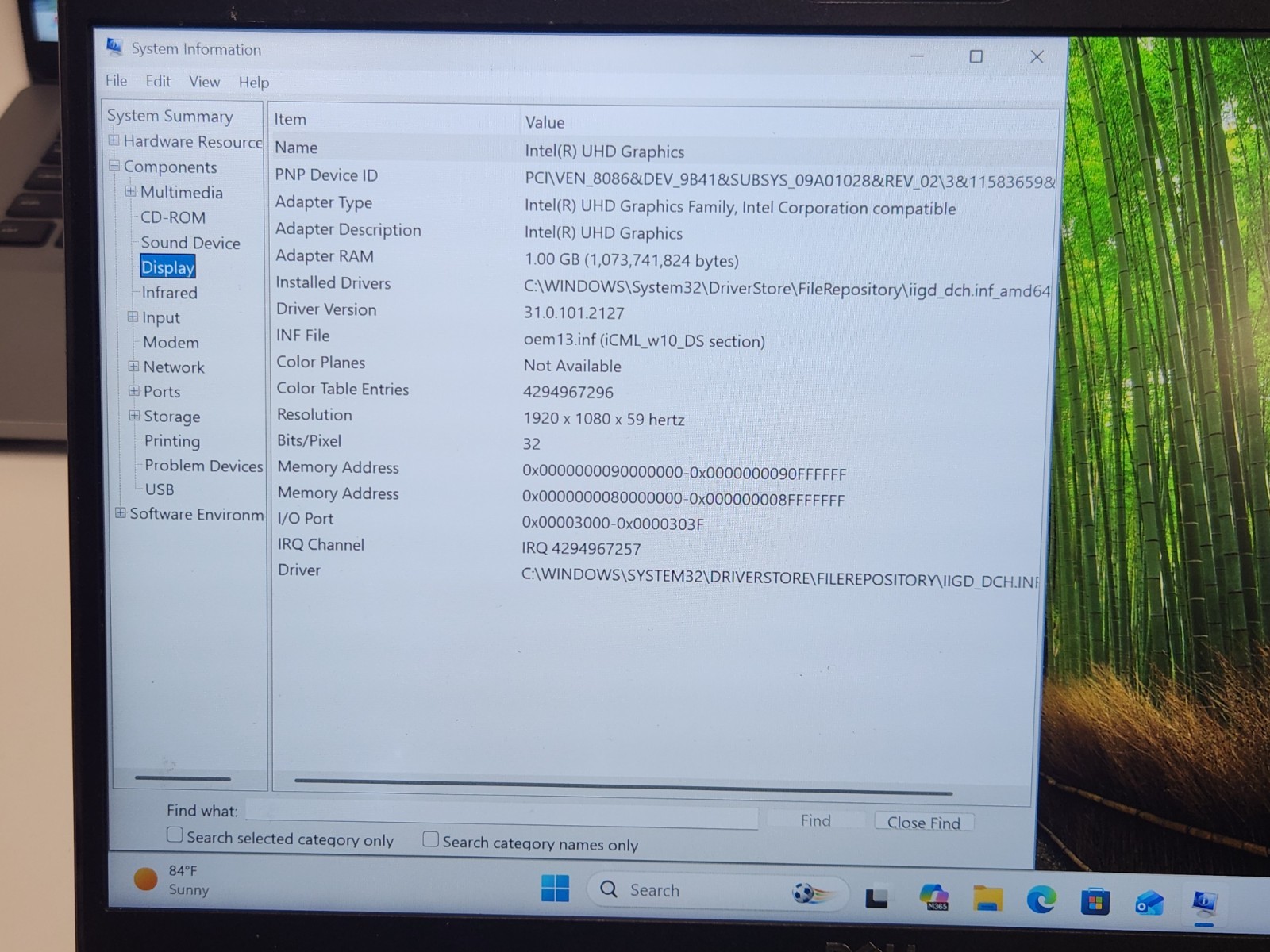Select Modem in the tree
Viewport: 1270px width, 952px height.
pos(171,342)
